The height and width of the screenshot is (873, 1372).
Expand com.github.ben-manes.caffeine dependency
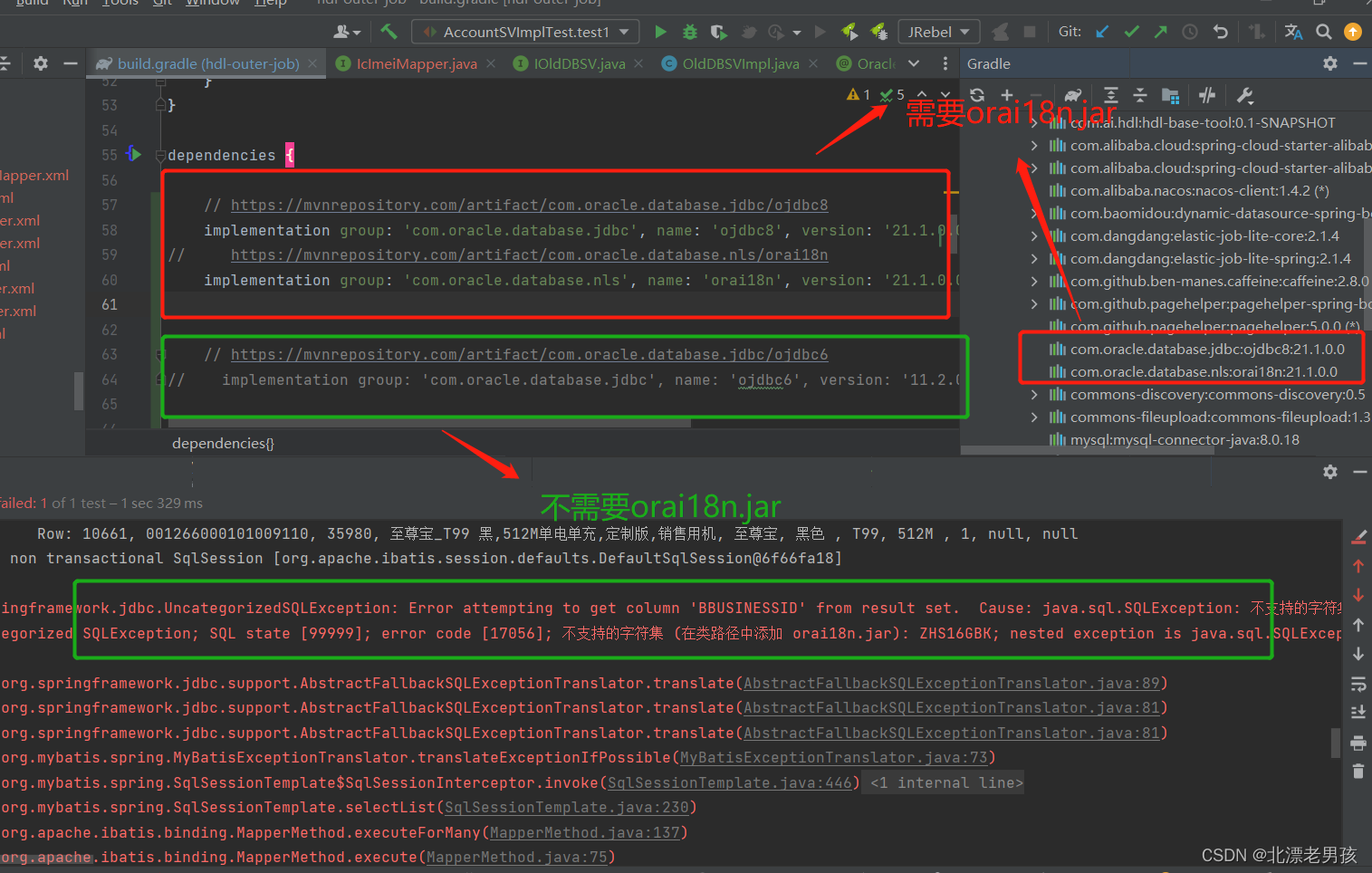pyautogui.click(x=1034, y=282)
